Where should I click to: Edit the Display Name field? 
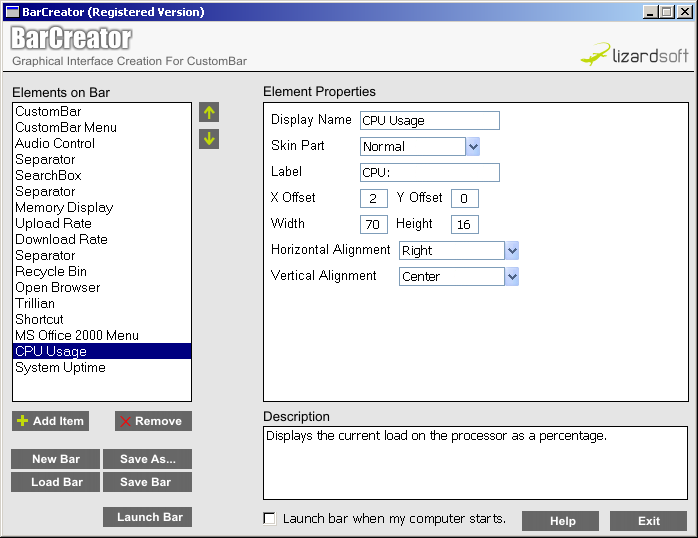tap(430, 121)
